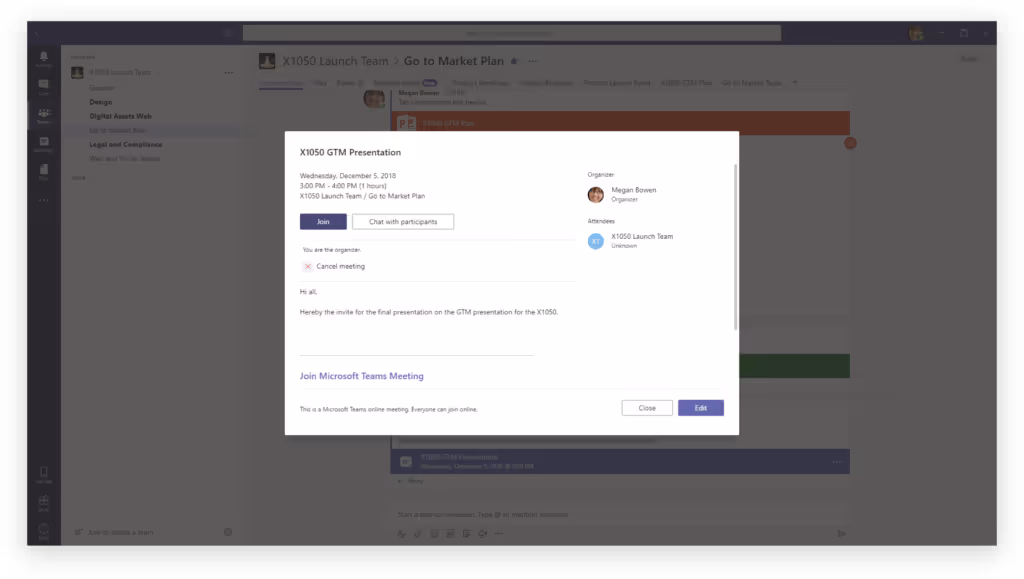Image resolution: width=1024 pixels, height=579 pixels.
Task: Open Activity bell in left rail
Action: pos(44,59)
